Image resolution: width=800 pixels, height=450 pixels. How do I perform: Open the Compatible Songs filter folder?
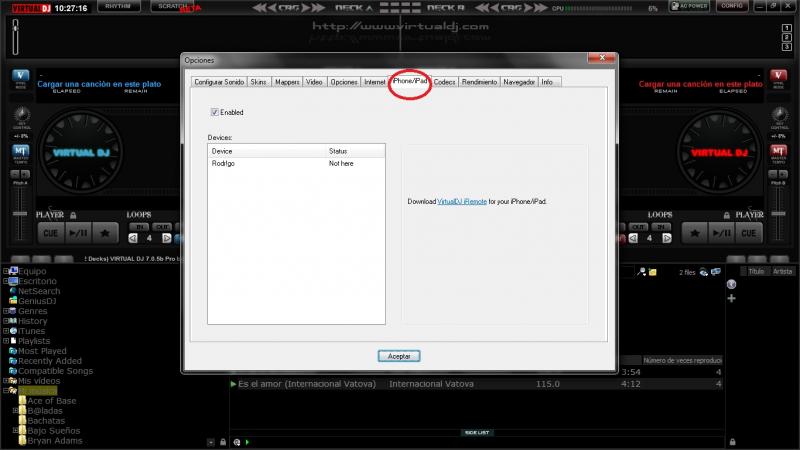[x=51, y=371]
